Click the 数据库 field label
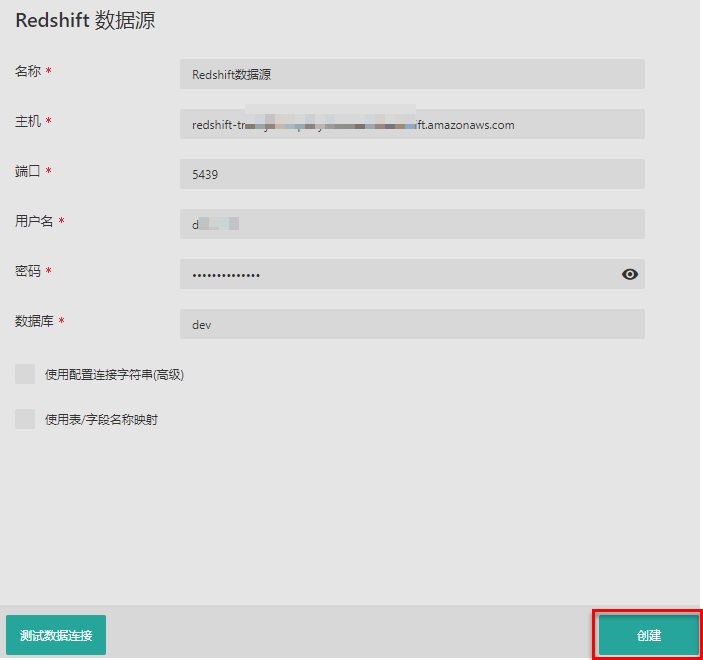 (34, 321)
